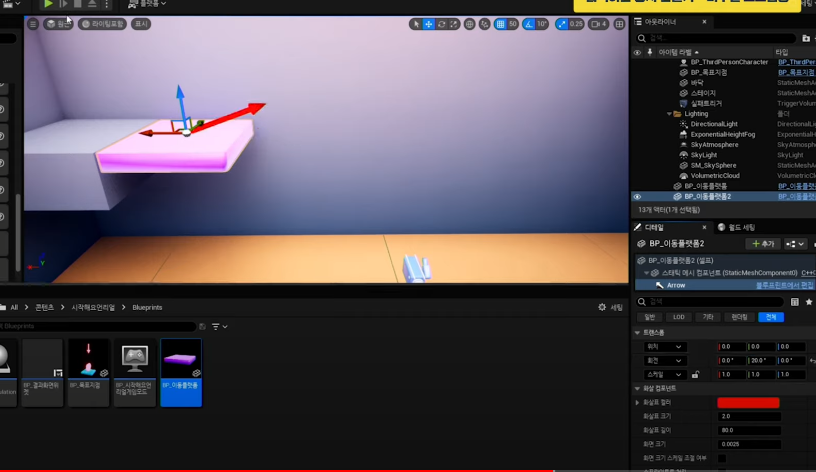Screen dimensions: 816x472
Task: Select VolumetricCloud in outliner
Action: coord(715,176)
